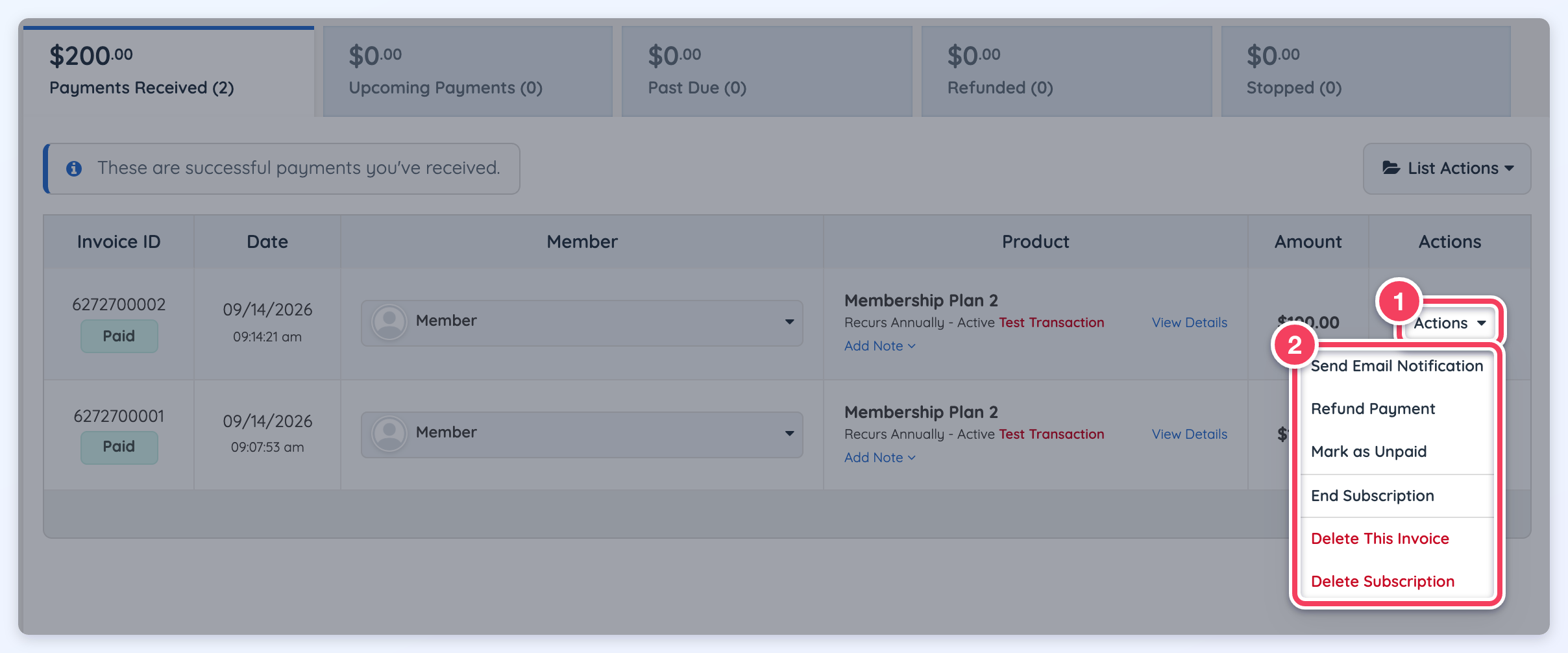The height and width of the screenshot is (653, 1568).
Task: Click member avatar icon for invoice 6272700001
Action: coord(389,434)
